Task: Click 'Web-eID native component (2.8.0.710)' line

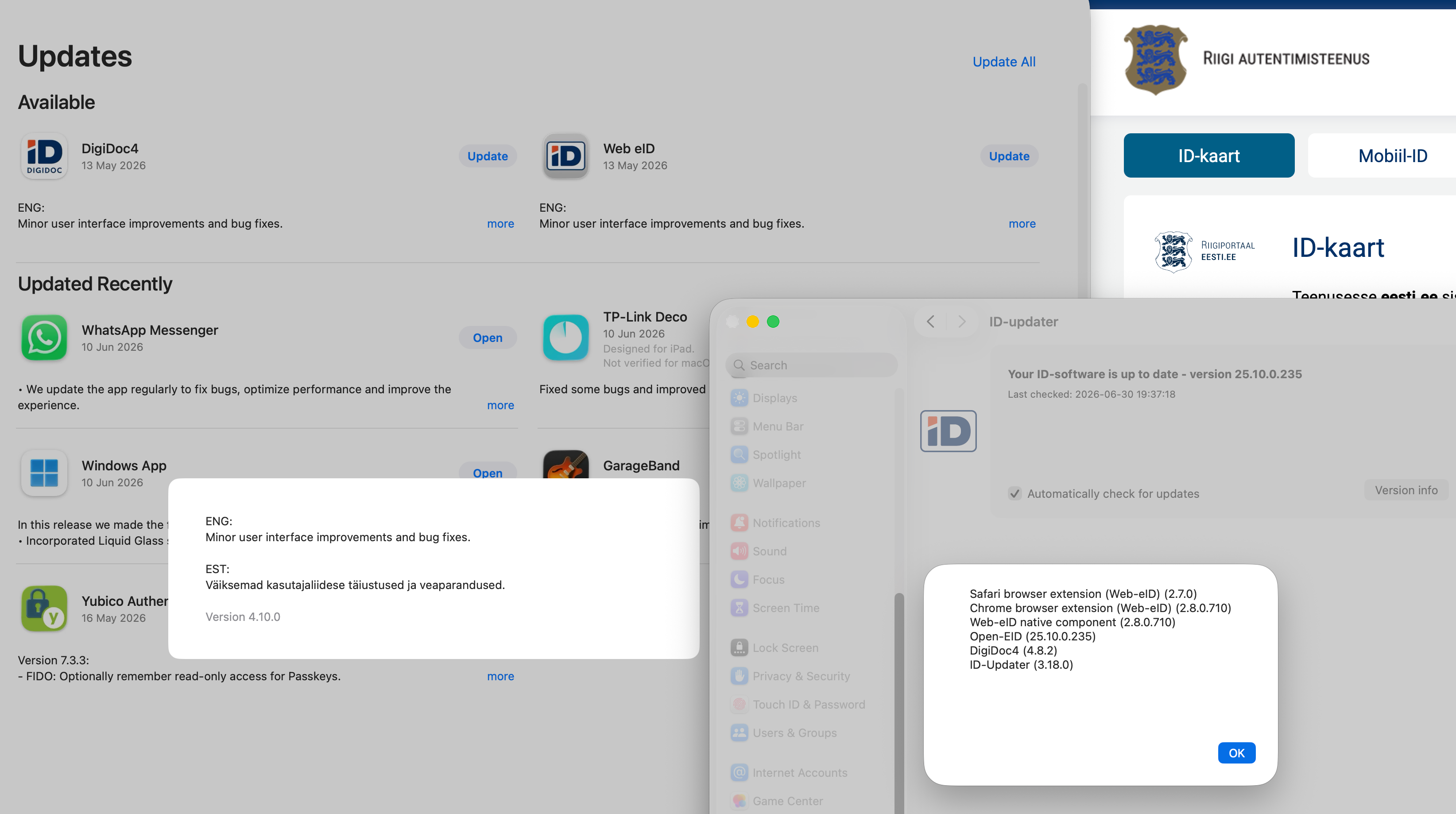Action: [x=1072, y=622]
